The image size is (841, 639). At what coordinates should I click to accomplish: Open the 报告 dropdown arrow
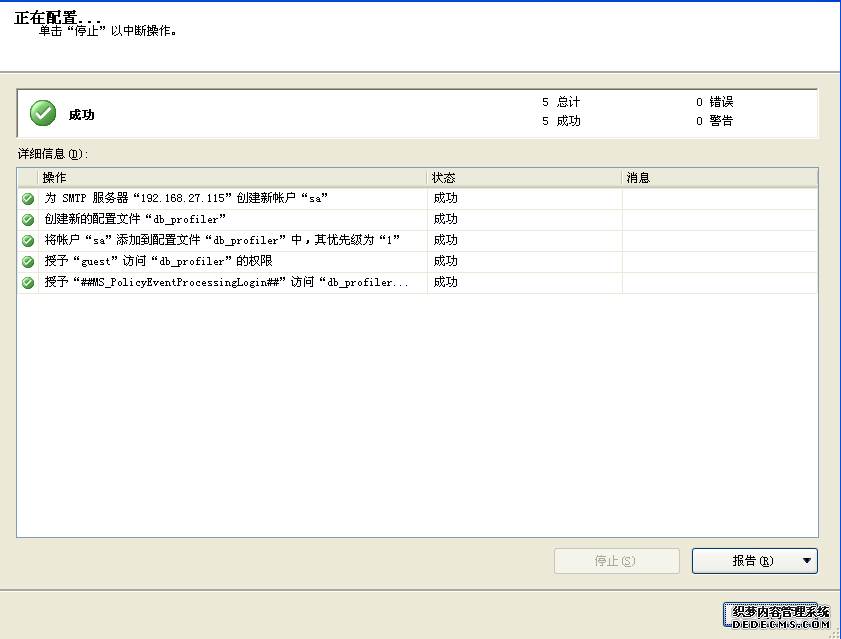tap(806, 561)
